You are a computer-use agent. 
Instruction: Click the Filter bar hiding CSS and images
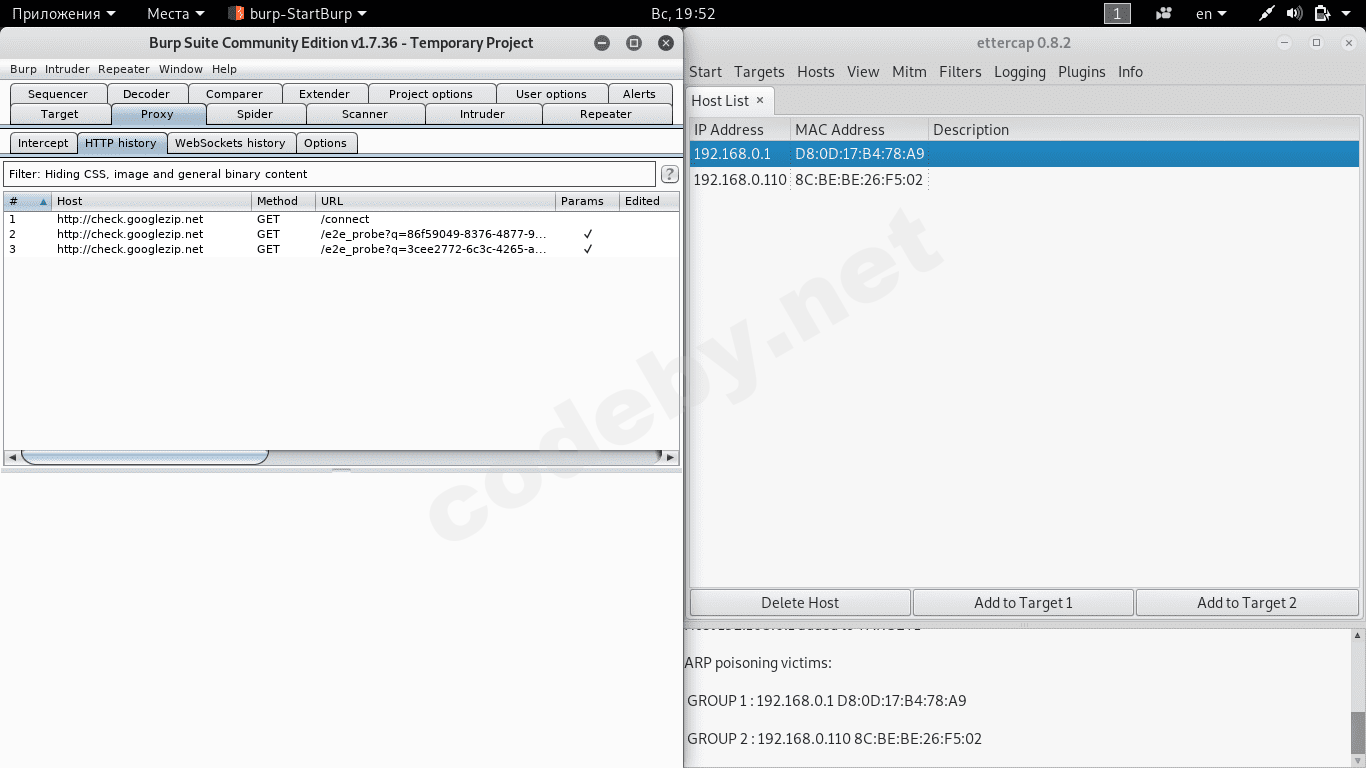tap(330, 174)
